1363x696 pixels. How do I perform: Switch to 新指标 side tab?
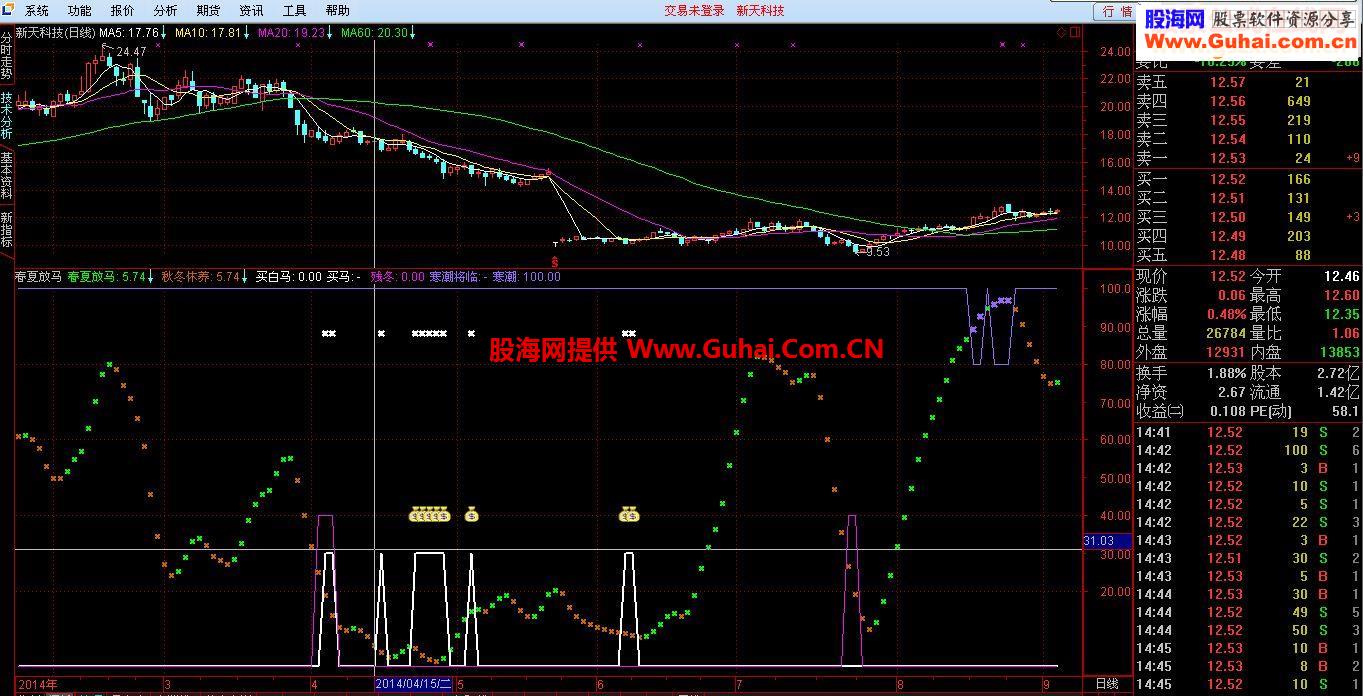[x=7, y=229]
